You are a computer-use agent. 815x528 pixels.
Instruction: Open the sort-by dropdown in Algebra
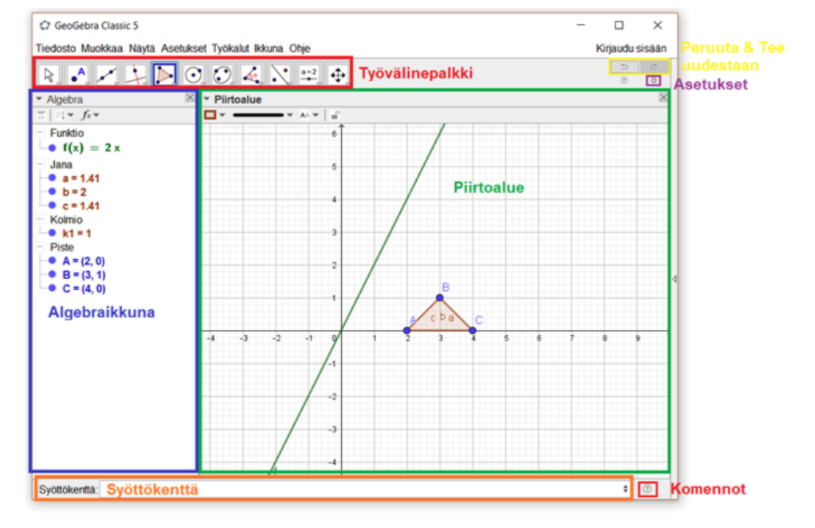coord(64,115)
